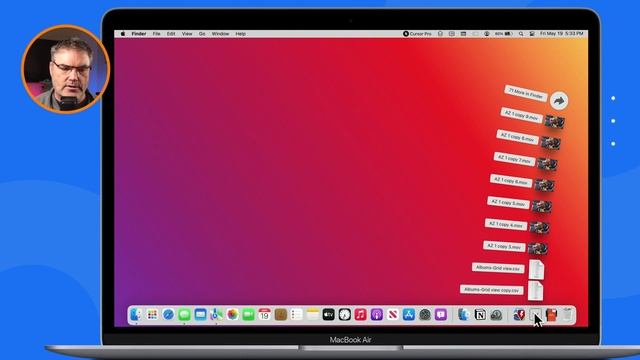Open the Go menu
This screenshot has width=640, height=360.
point(202,34)
